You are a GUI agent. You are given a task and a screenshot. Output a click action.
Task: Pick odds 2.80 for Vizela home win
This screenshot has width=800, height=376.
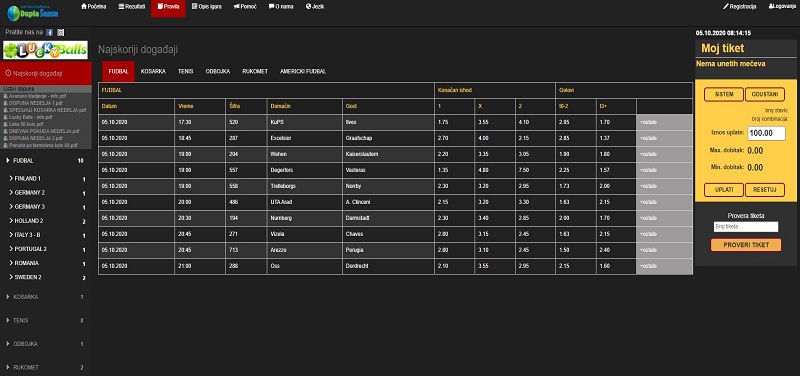click(454, 234)
